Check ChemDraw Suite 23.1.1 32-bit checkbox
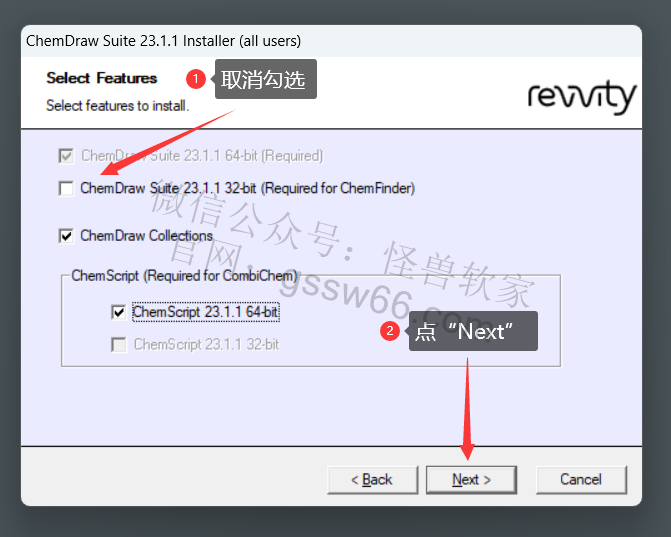Screen dimensions: 671x537 click(66, 188)
